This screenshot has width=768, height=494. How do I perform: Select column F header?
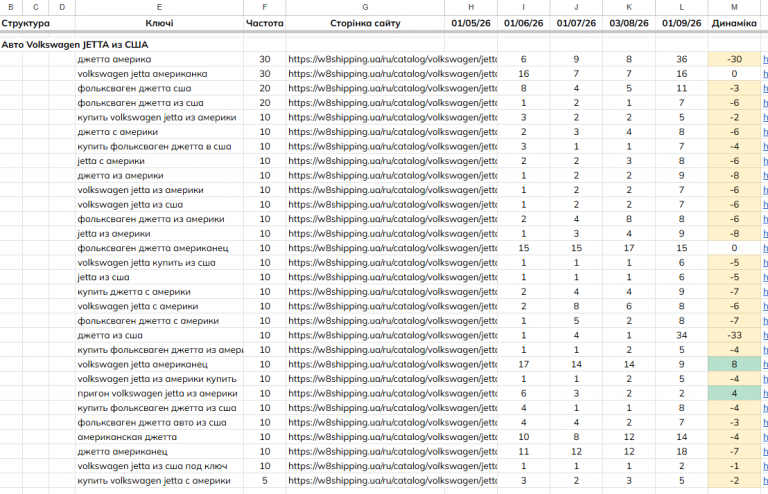point(264,7)
